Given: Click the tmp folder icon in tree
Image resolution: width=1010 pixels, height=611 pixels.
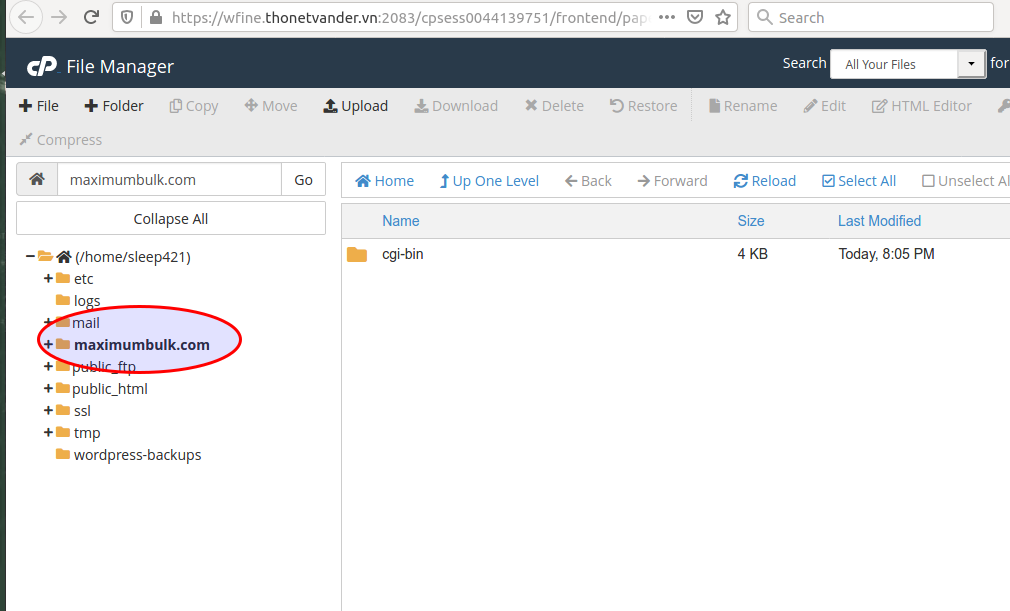Looking at the screenshot, I should click(62, 432).
